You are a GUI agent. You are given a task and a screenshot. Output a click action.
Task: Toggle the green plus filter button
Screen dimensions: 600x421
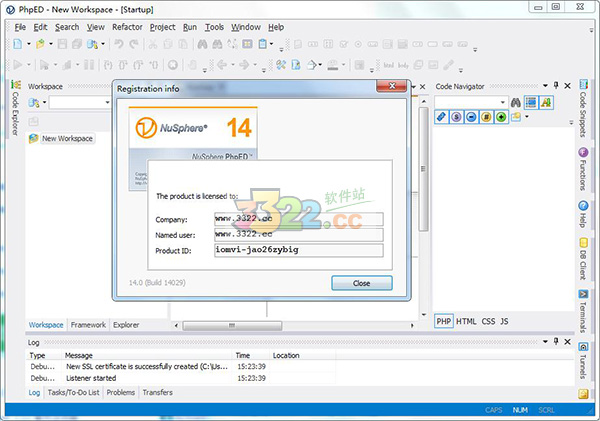click(501, 117)
